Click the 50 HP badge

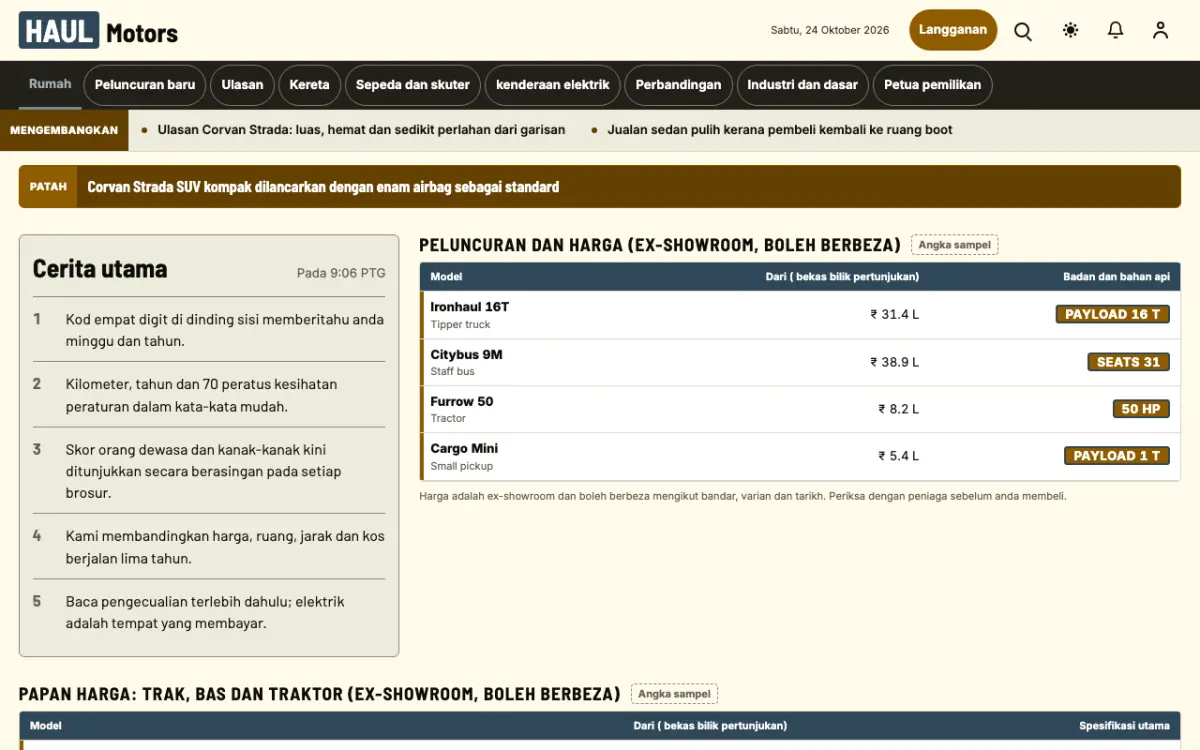(1141, 409)
